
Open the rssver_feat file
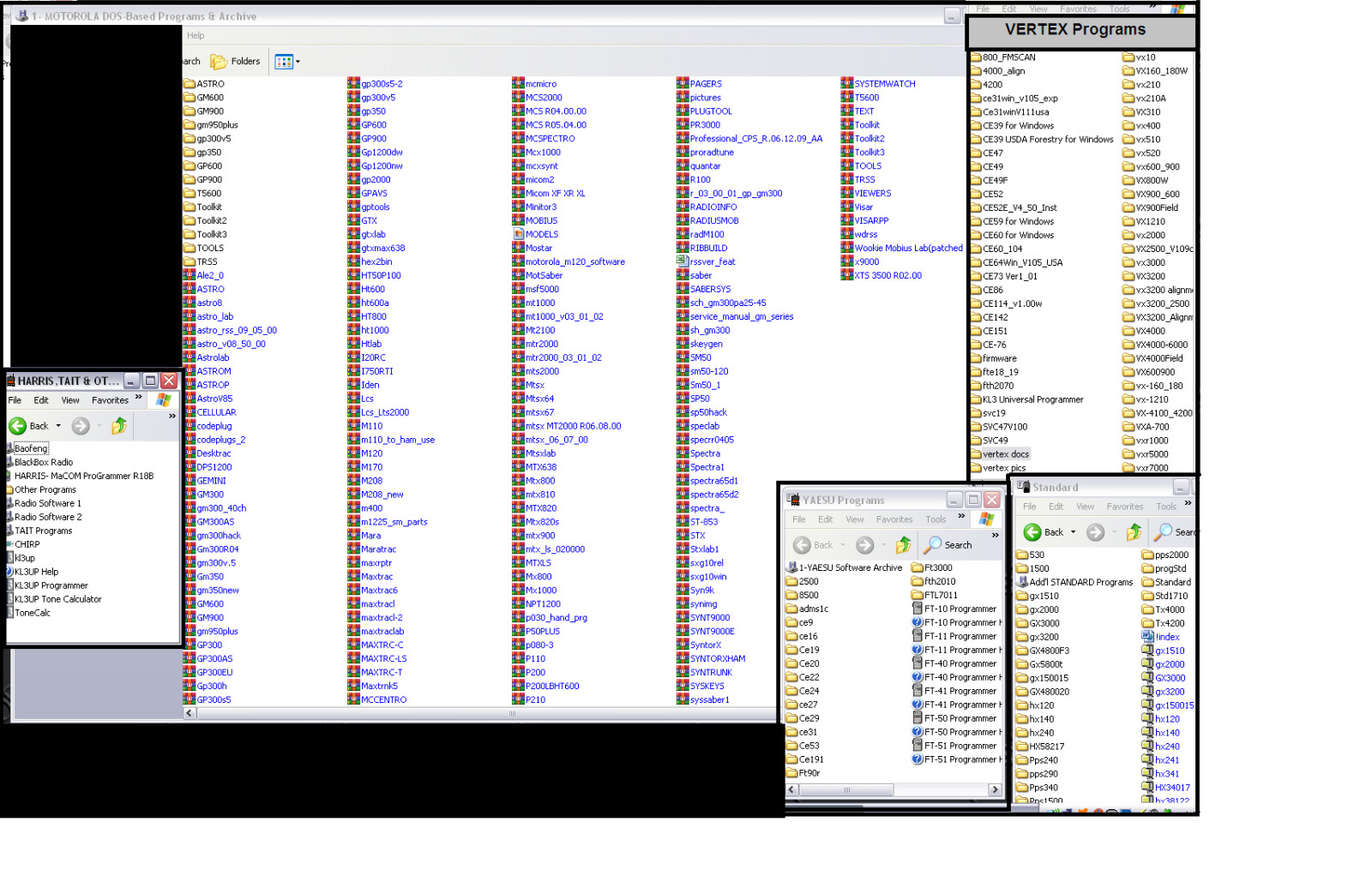[712, 261]
